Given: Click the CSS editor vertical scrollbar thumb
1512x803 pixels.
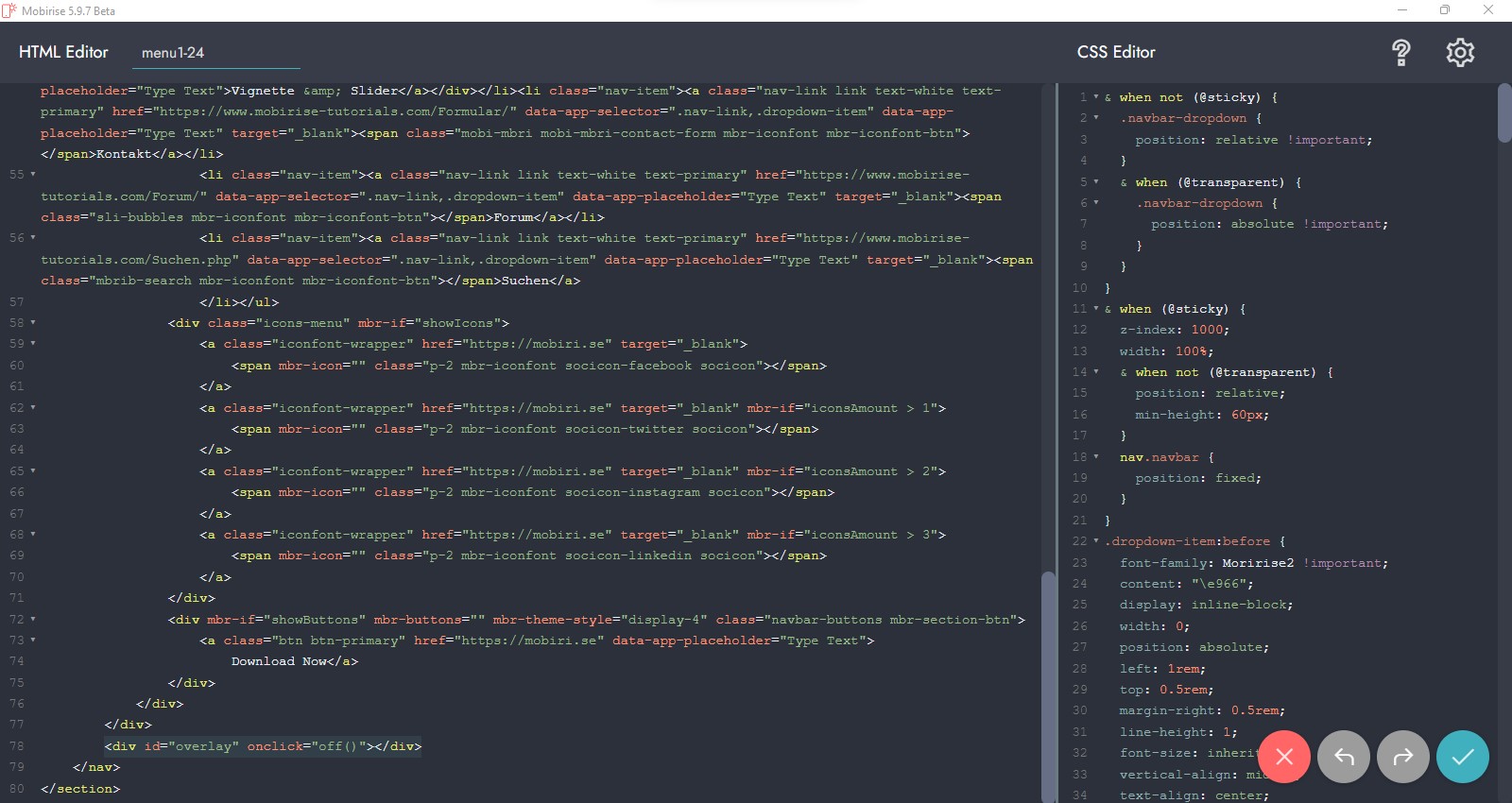Looking at the screenshot, I should pyautogui.click(x=1503, y=113).
